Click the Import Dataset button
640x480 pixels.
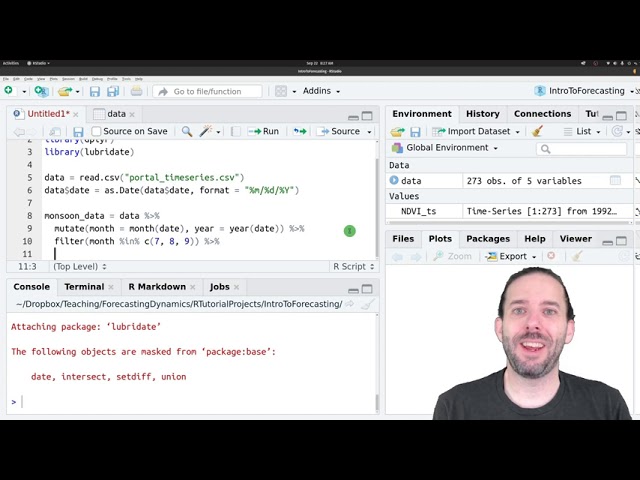pyautogui.click(x=476, y=131)
